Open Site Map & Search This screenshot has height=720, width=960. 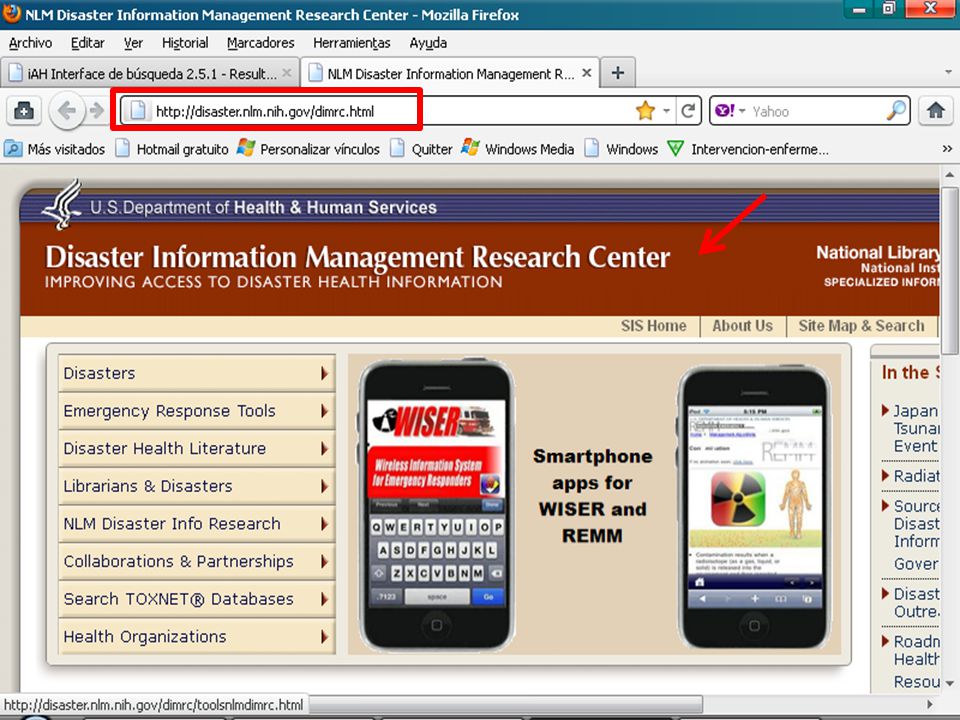click(861, 326)
